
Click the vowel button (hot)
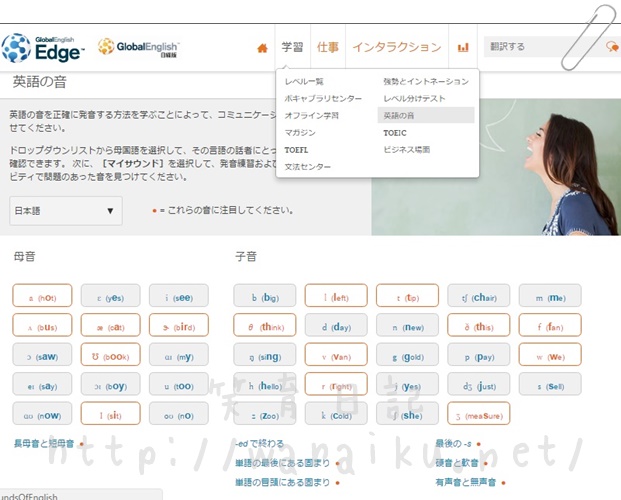click(x=42, y=296)
